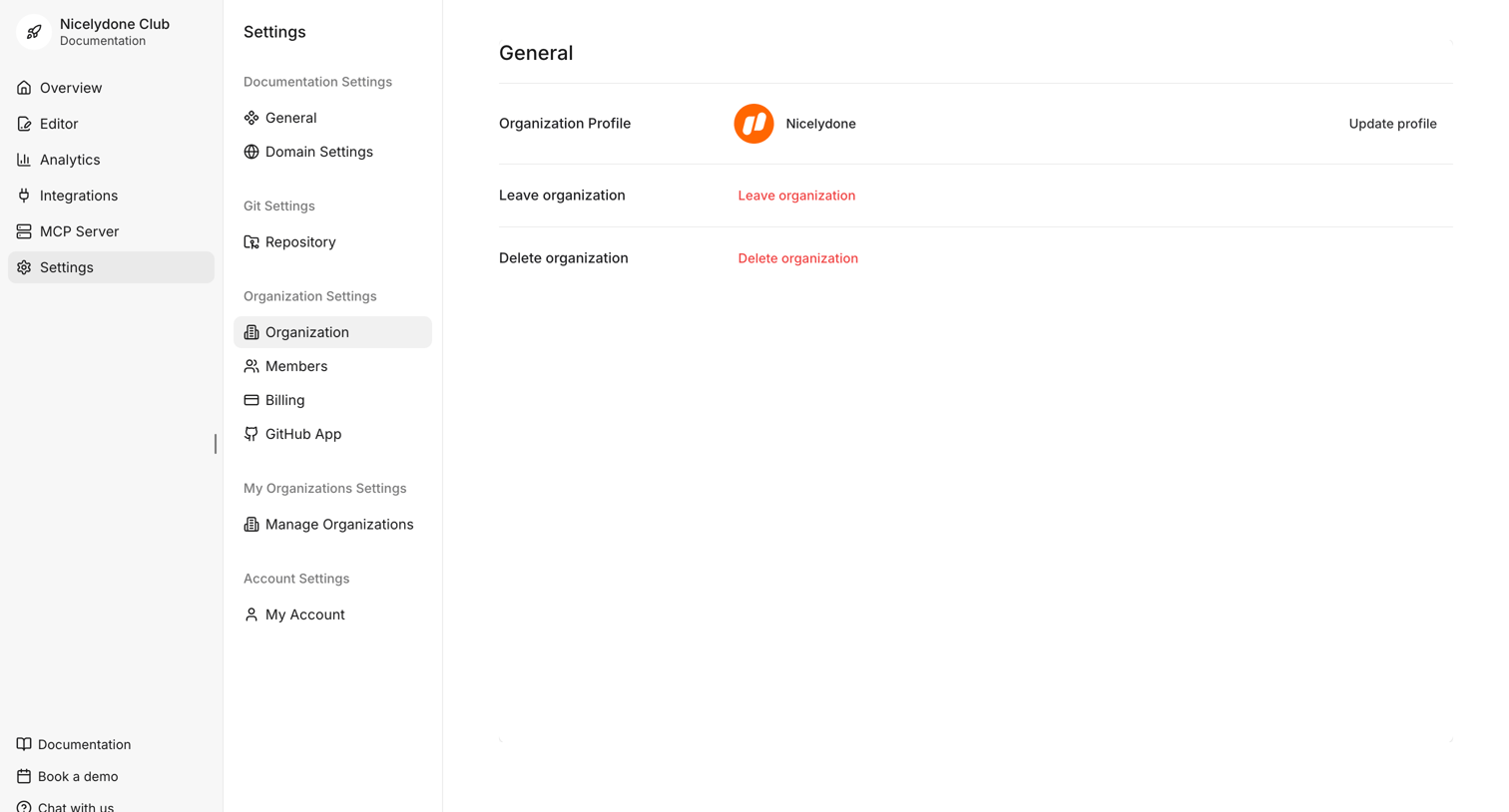
Task: Select Settings in the main sidebar
Action: coord(111,267)
